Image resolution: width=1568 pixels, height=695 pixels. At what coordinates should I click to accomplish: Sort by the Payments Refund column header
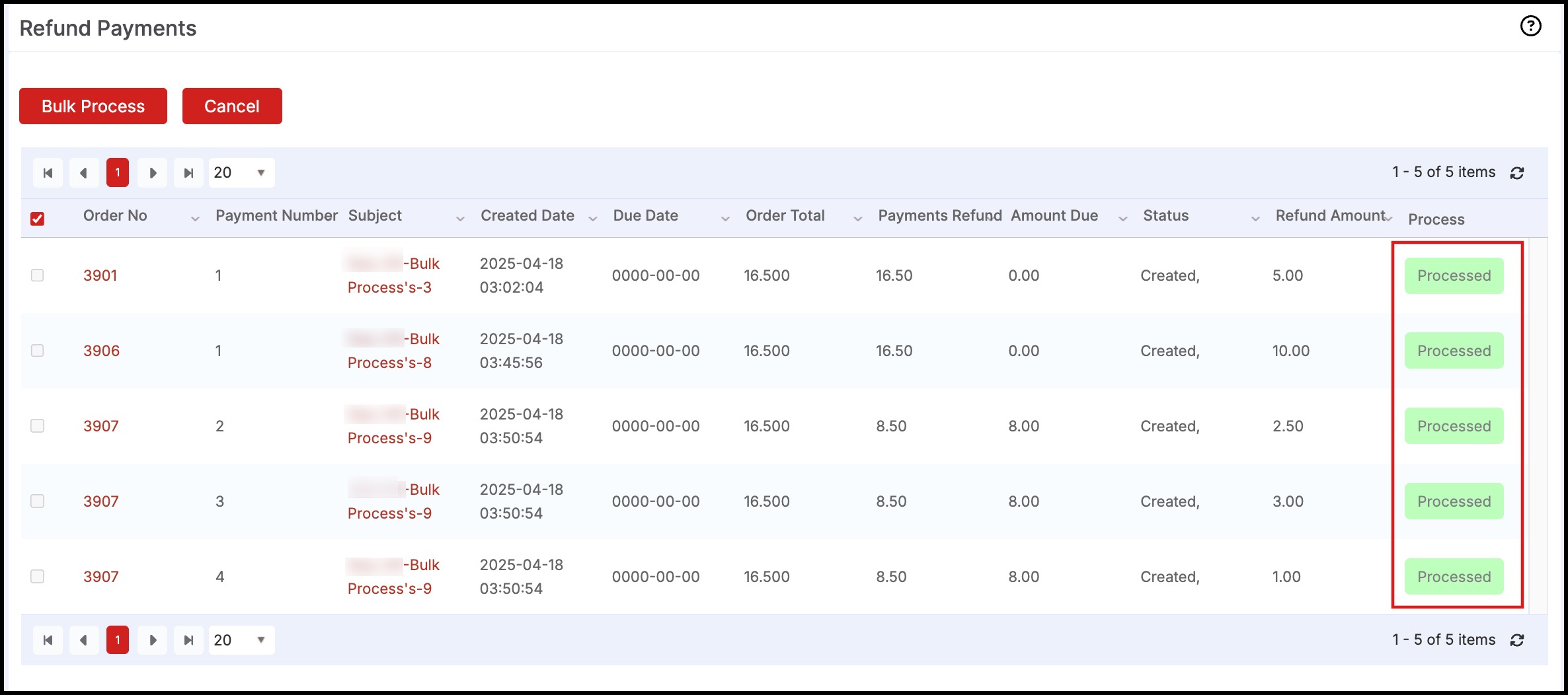pyautogui.click(x=940, y=216)
